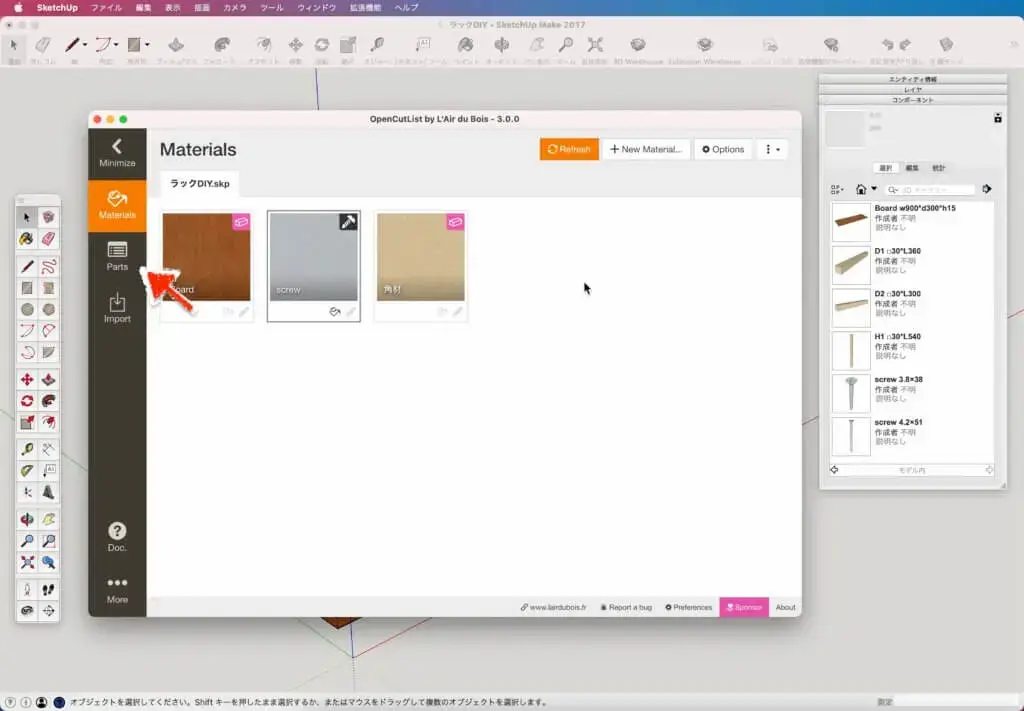Select the Rectangle tool in left palette
The width and height of the screenshot is (1024, 711).
point(27,288)
